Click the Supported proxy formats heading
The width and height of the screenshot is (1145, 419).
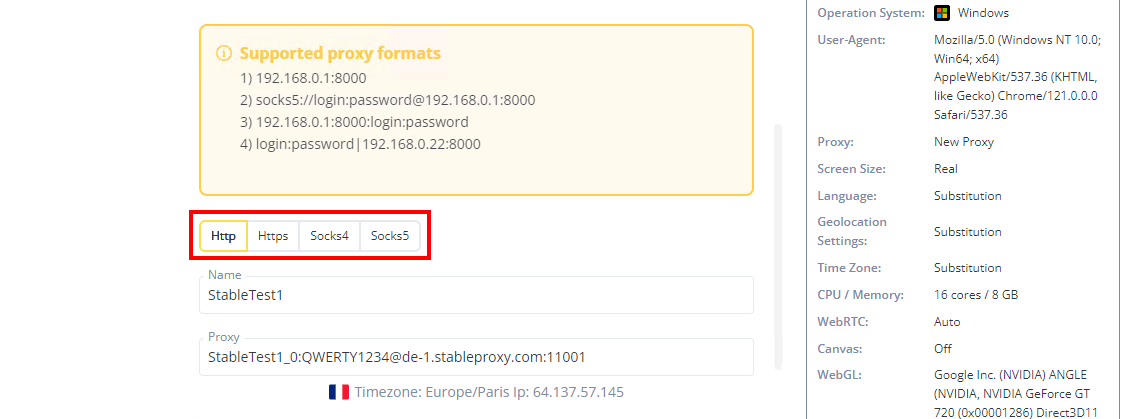(x=340, y=54)
